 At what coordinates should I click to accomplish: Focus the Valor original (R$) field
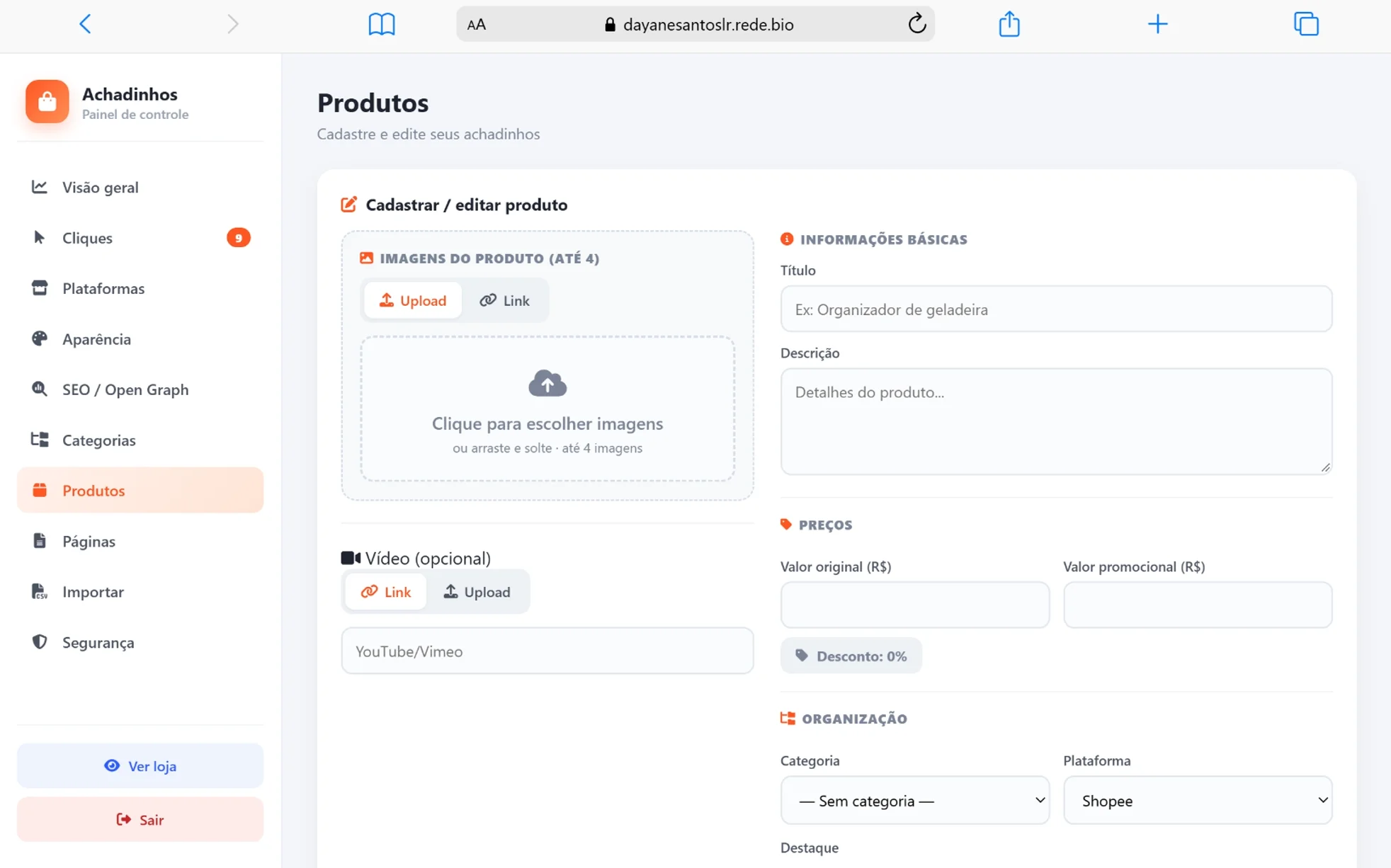tap(915, 605)
